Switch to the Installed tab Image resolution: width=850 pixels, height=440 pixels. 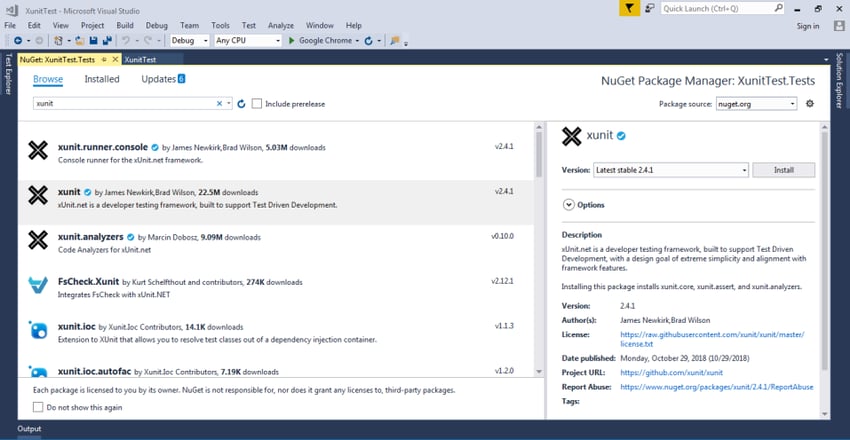(102, 79)
